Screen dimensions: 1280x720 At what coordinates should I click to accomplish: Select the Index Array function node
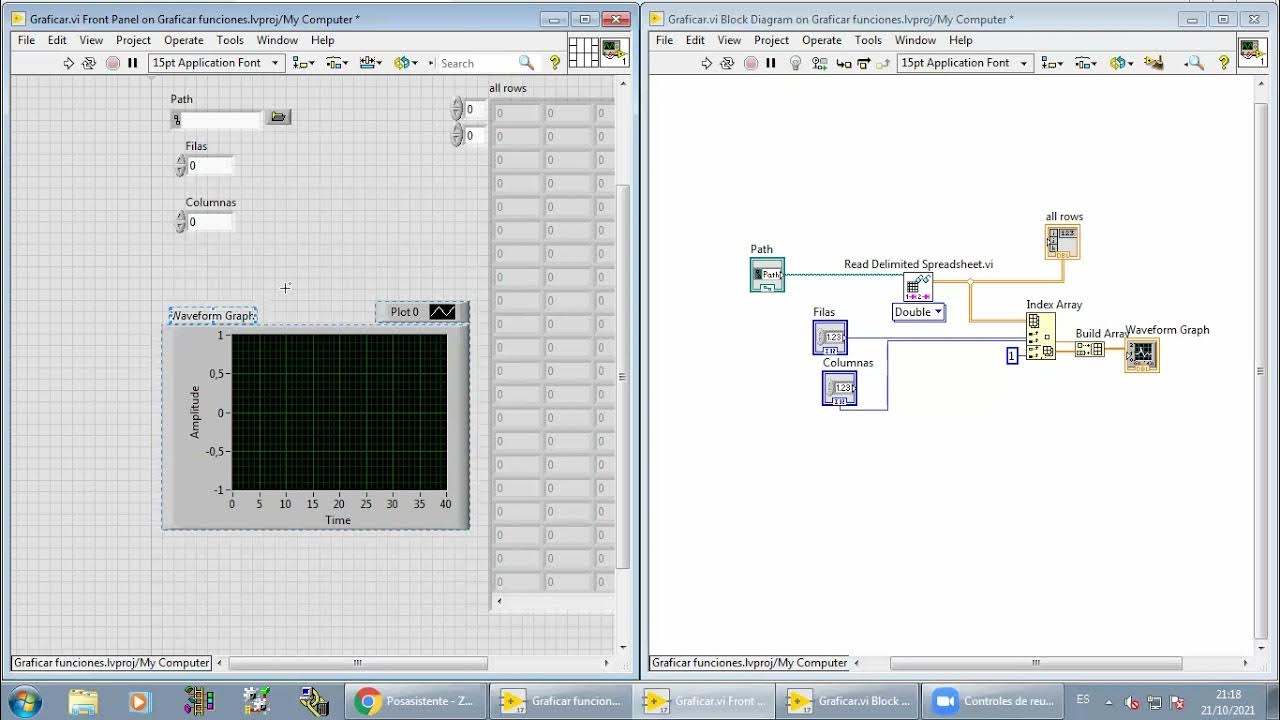click(1041, 336)
